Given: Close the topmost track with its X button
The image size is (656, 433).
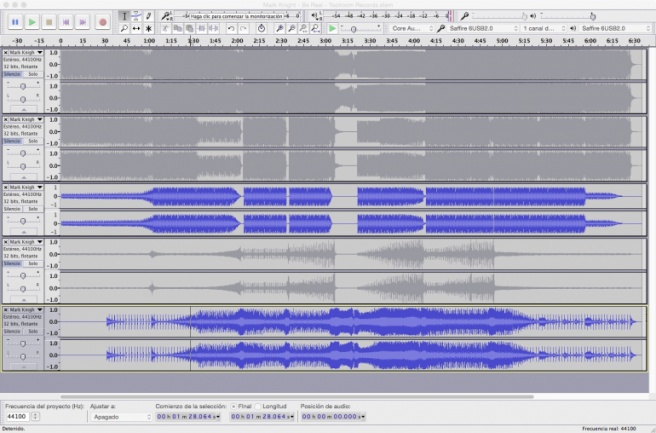Looking at the screenshot, I should [x=5, y=52].
